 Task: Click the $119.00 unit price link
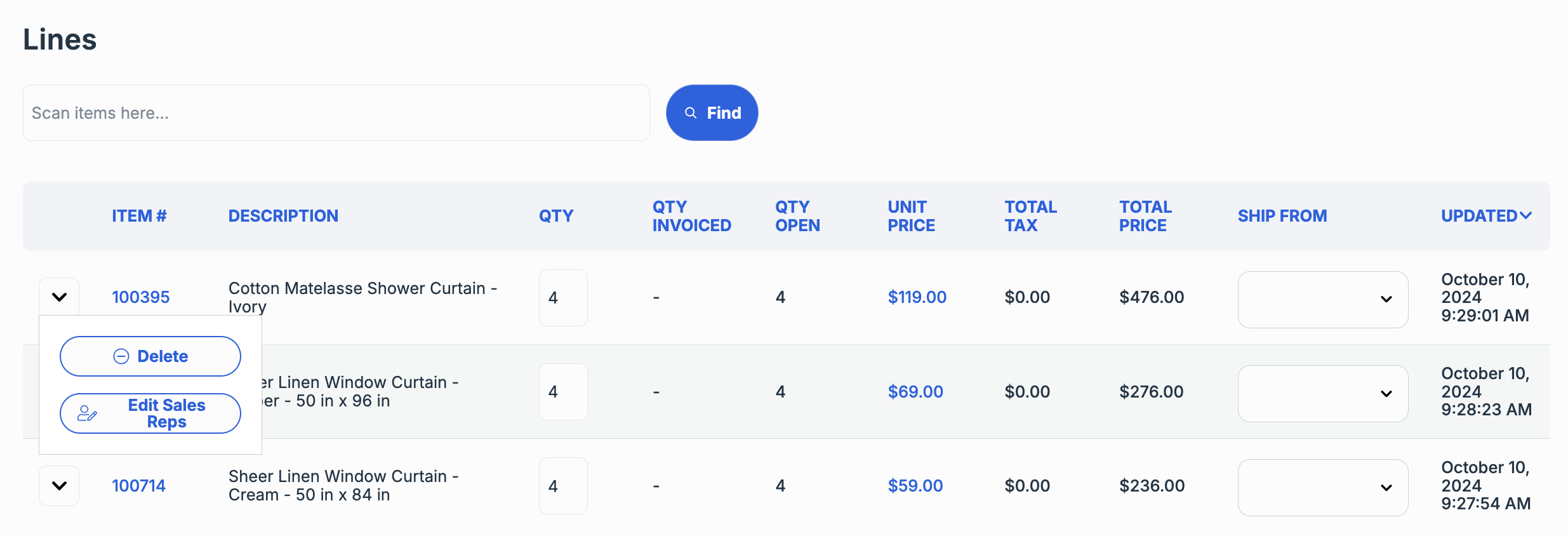pyautogui.click(x=917, y=297)
